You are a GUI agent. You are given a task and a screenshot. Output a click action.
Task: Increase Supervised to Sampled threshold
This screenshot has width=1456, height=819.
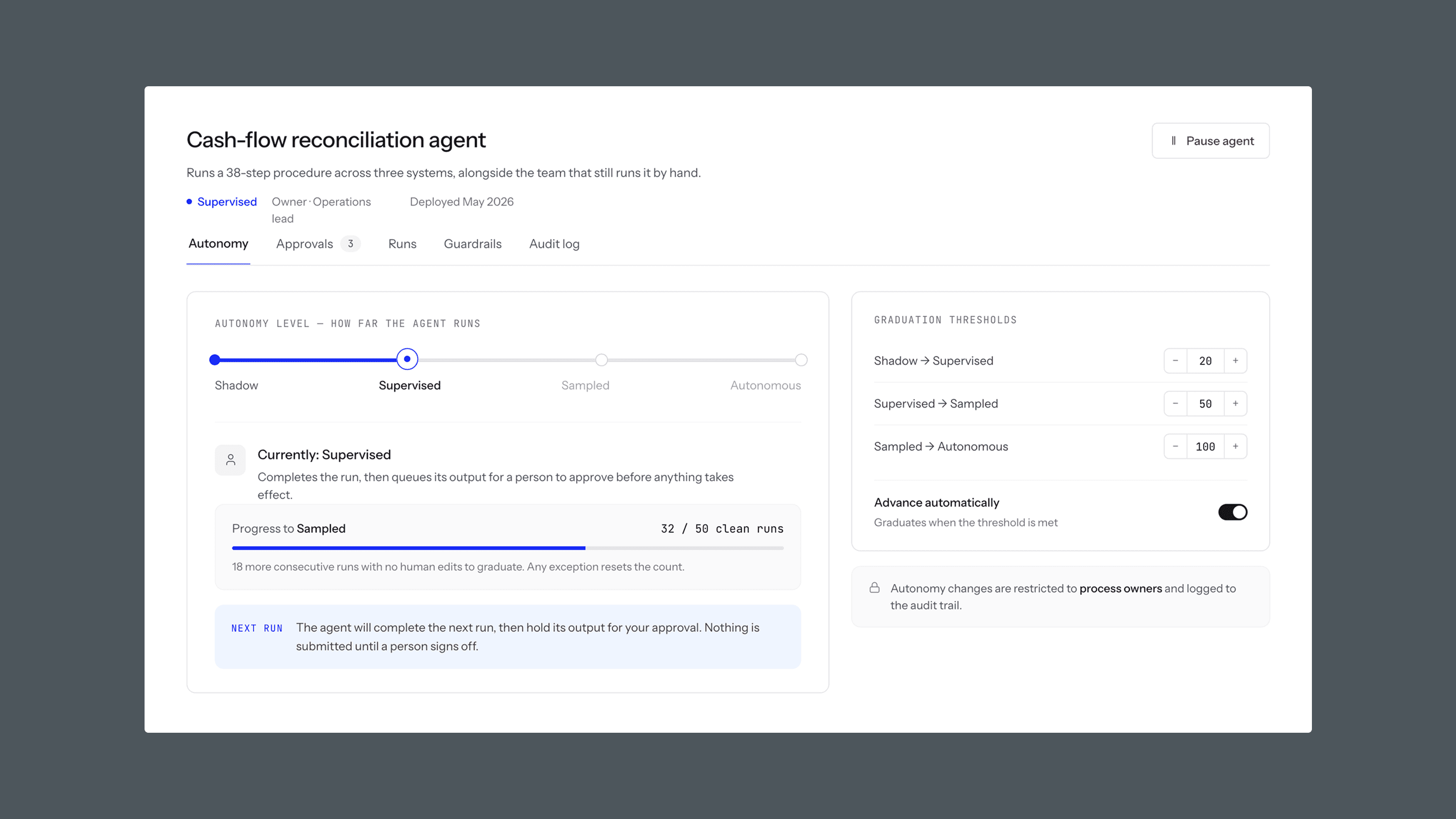pos(1236,403)
